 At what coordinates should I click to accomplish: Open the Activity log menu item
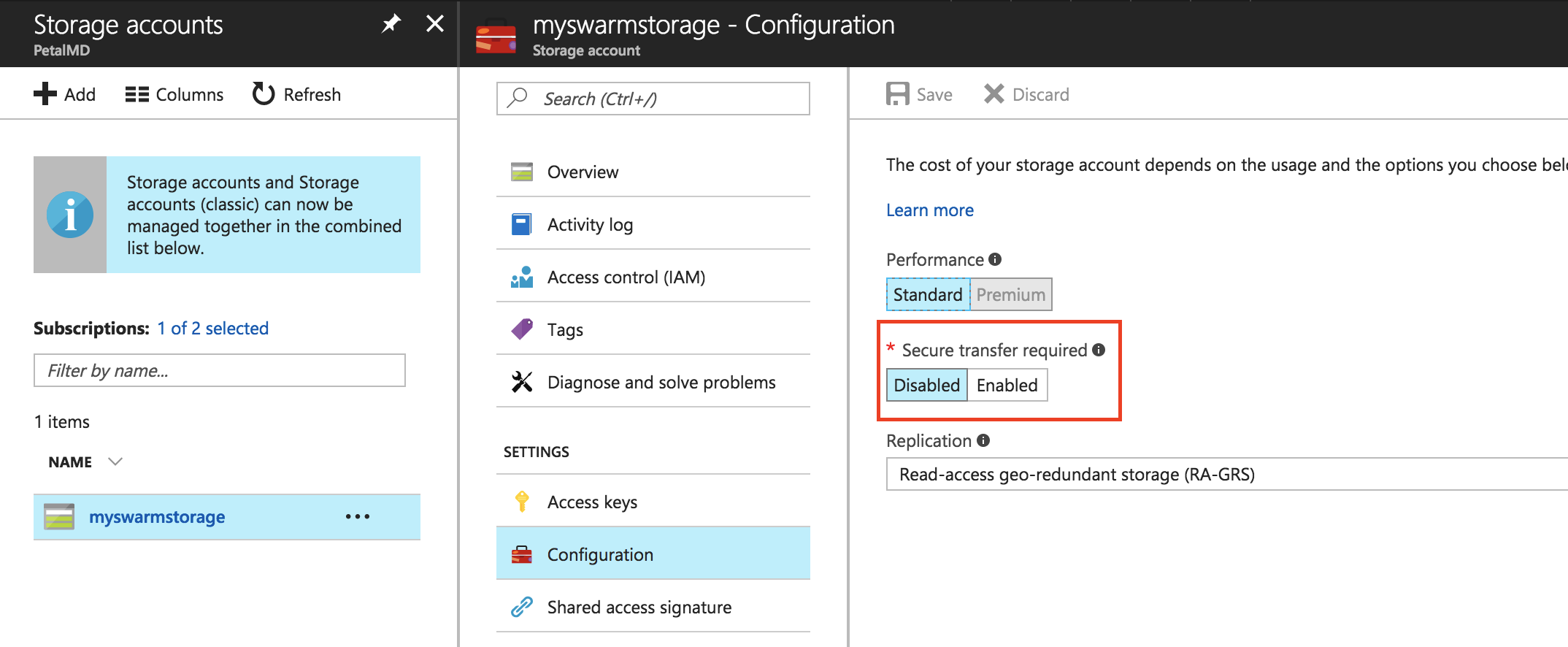[653, 224]
